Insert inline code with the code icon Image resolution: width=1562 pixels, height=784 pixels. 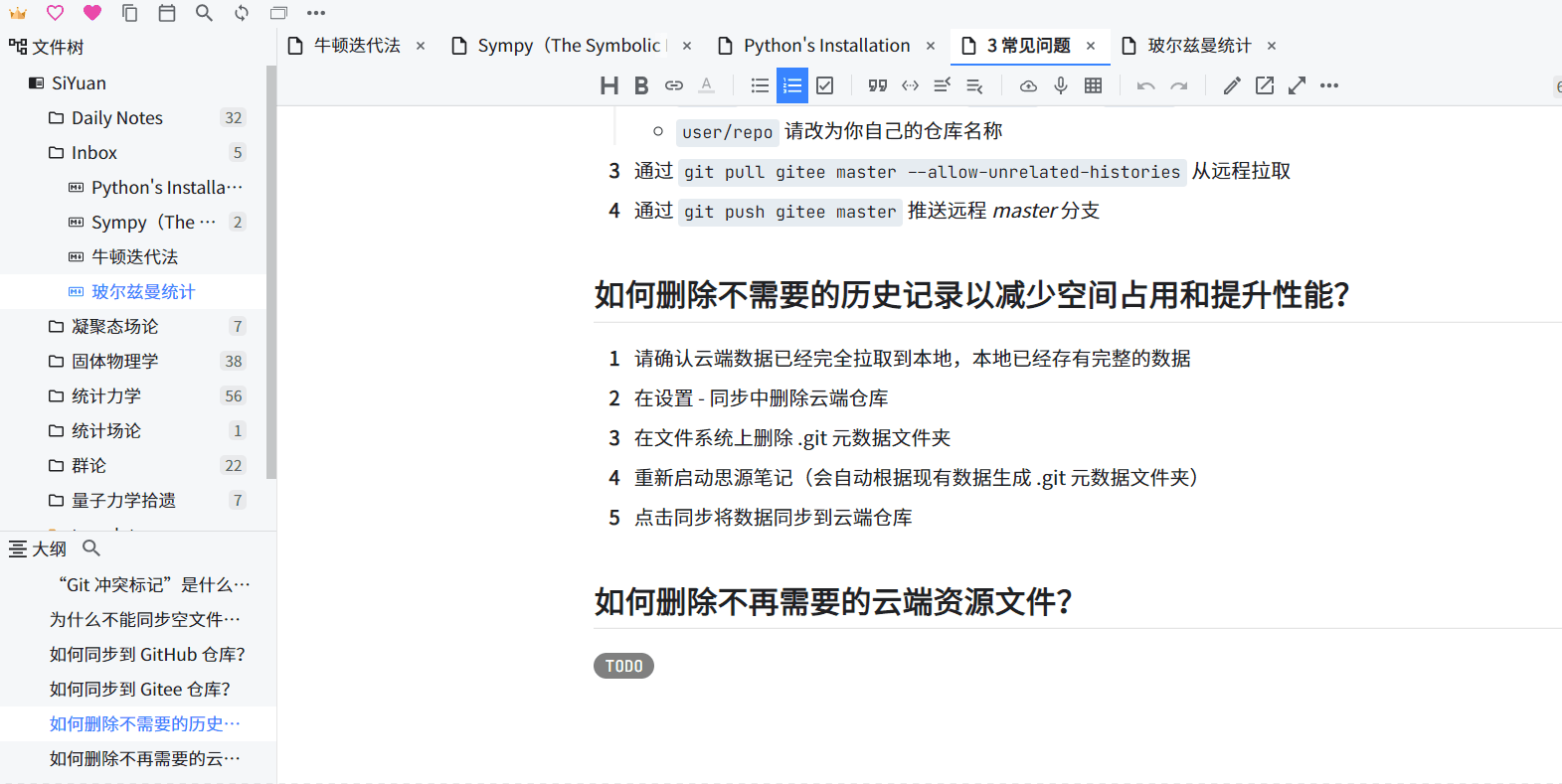pyautogui.click(x=910, y=85)
